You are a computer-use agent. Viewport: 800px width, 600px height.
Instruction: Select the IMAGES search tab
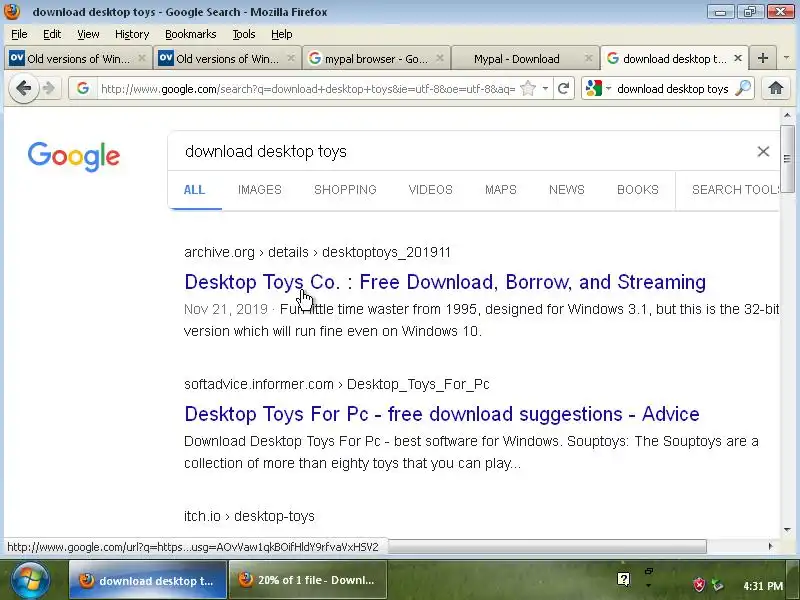(260, 190)
